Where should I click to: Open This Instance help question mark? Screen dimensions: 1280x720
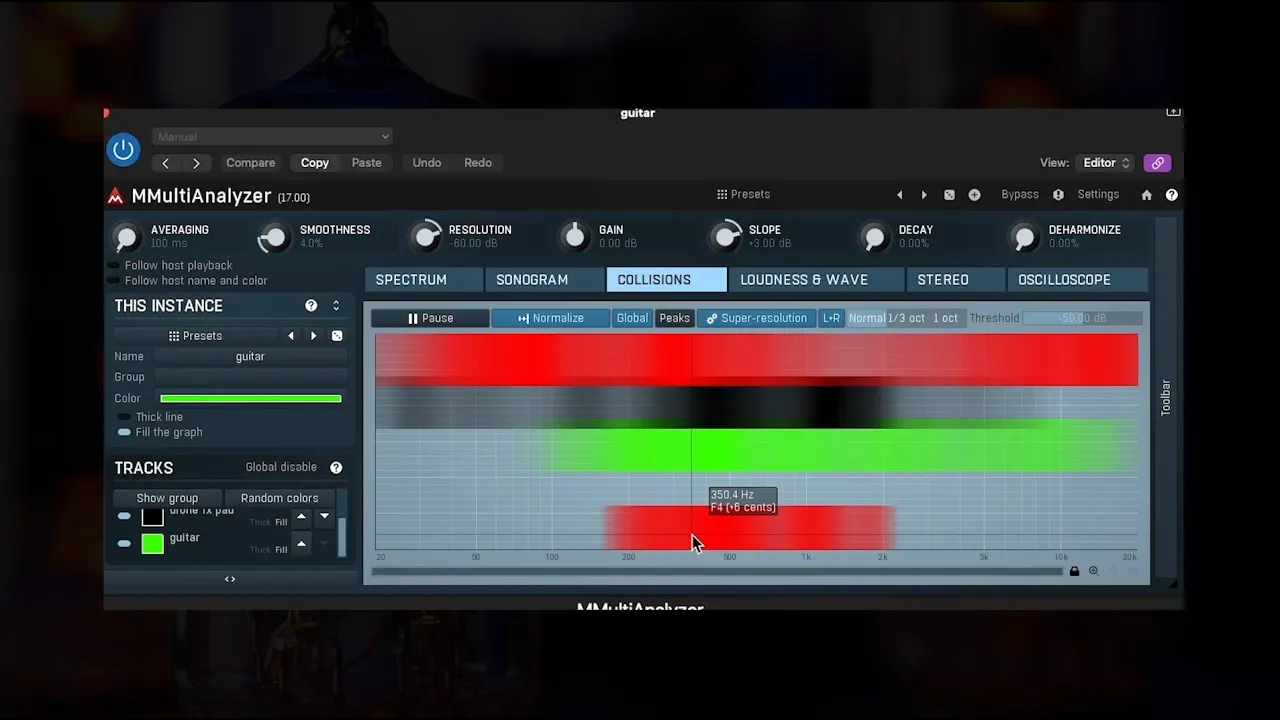pos(311,306)
